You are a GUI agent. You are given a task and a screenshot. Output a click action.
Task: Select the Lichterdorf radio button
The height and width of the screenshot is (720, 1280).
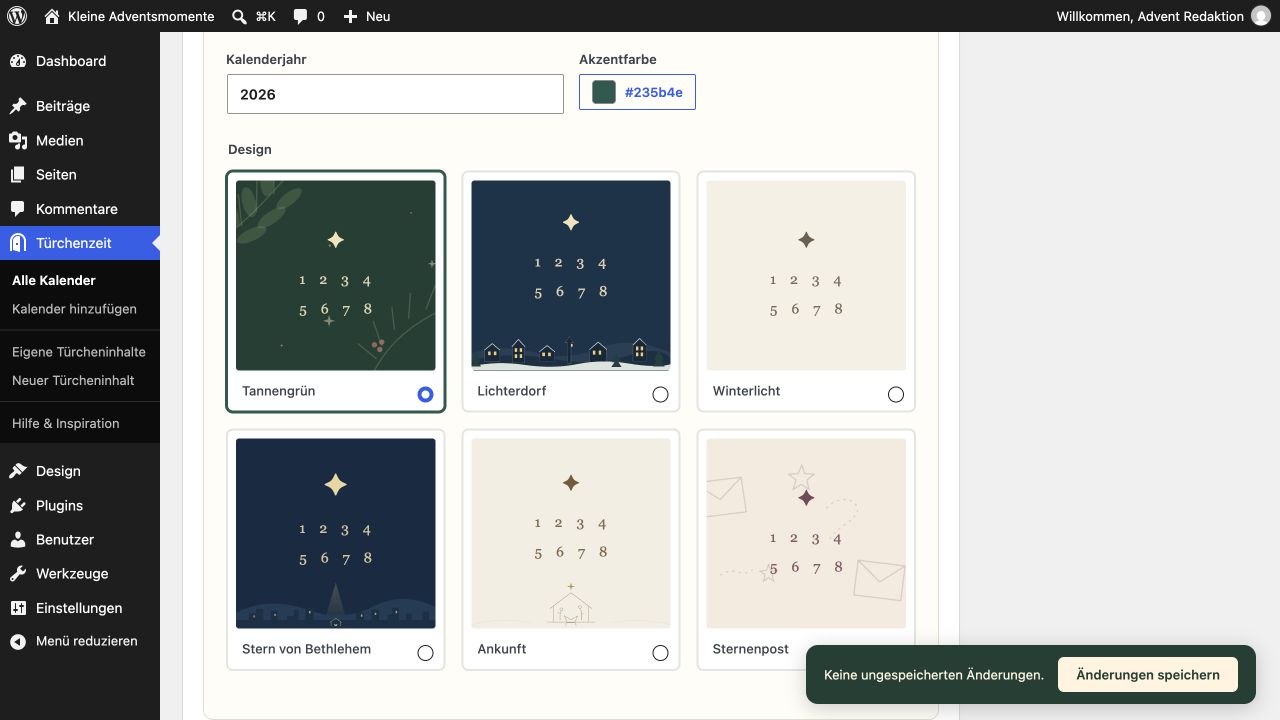(660, 394)
